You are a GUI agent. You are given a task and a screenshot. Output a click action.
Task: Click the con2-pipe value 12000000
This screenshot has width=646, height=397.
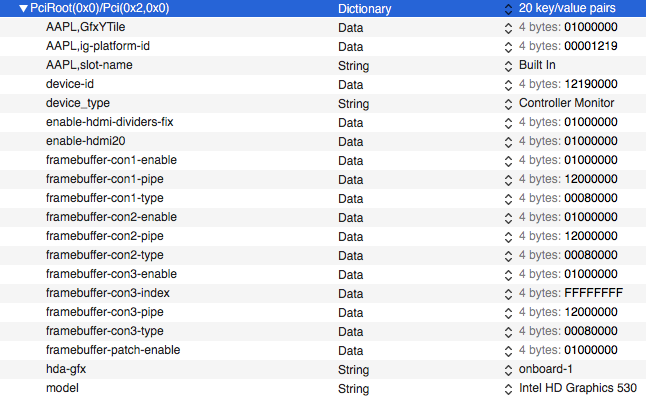click(x=591, y=236)
